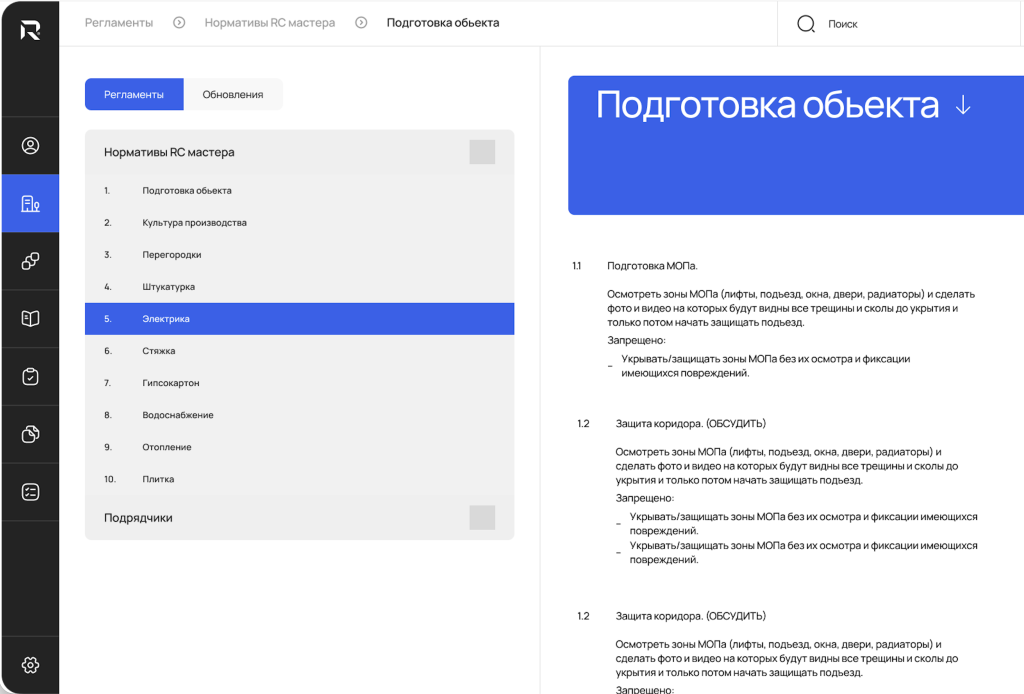
Task: Open settings via the gear icon
Action: click(30, 665)
